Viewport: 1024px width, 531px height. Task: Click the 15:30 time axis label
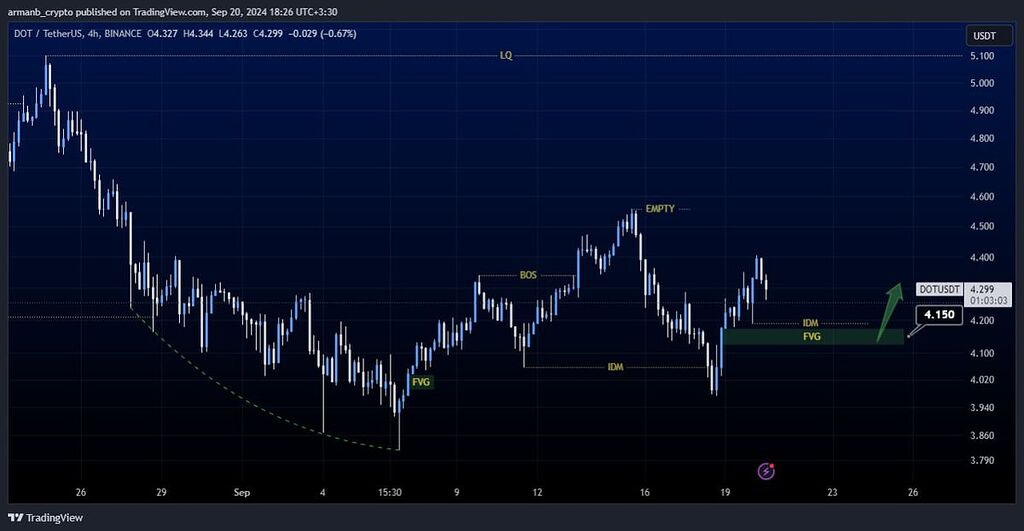(x=390, y=492)
